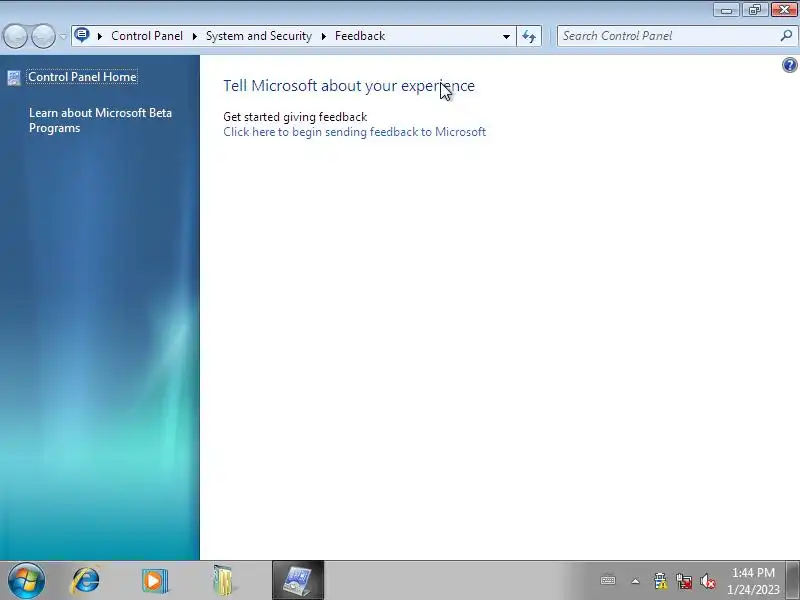Open the recent pages dropdown arrow

click(63, 36)
